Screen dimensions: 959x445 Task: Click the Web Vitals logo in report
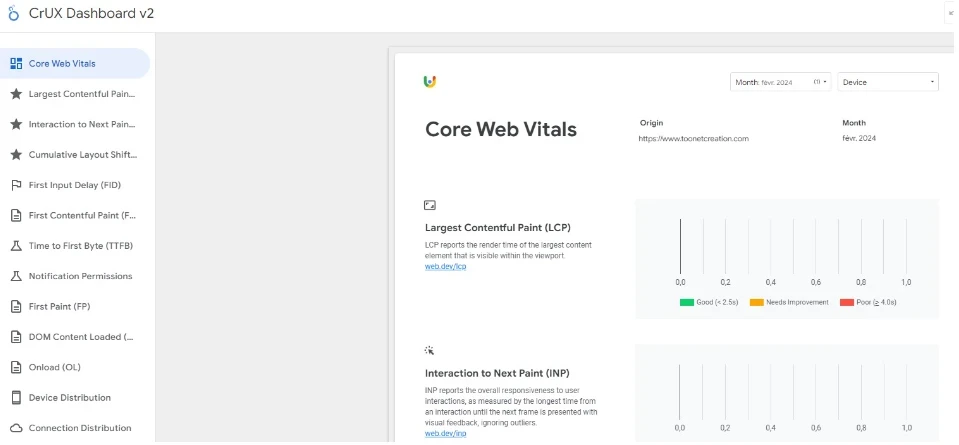[x=430, y=81]
